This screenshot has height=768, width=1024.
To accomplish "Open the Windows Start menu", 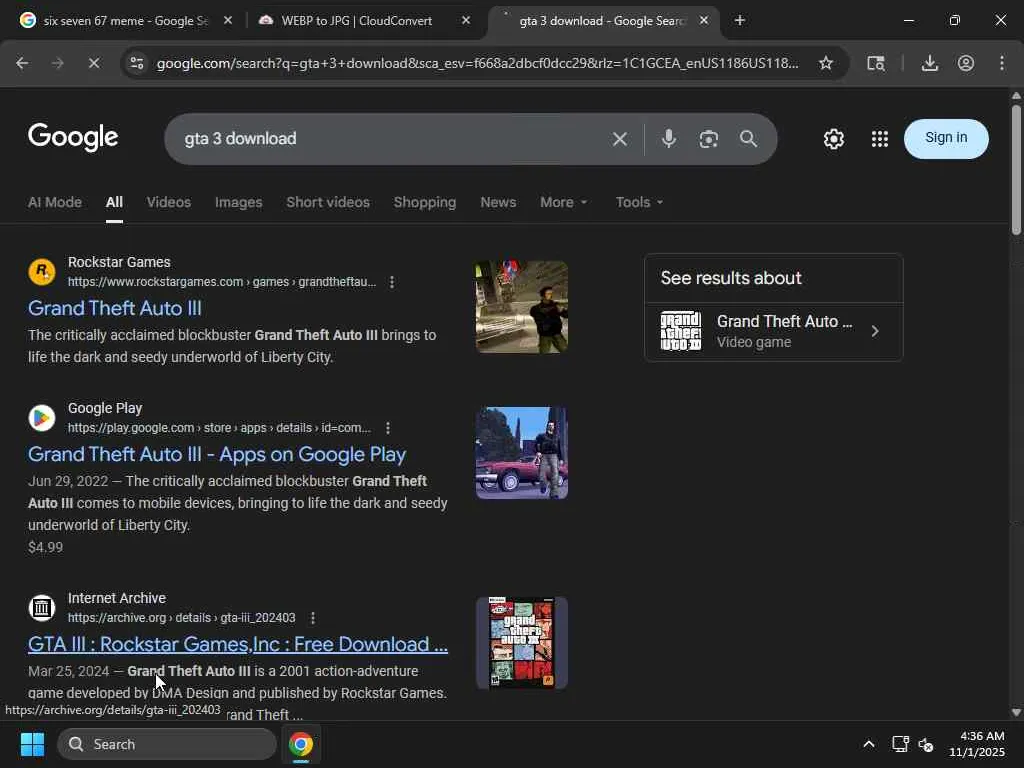I will [x=32, y=744].
